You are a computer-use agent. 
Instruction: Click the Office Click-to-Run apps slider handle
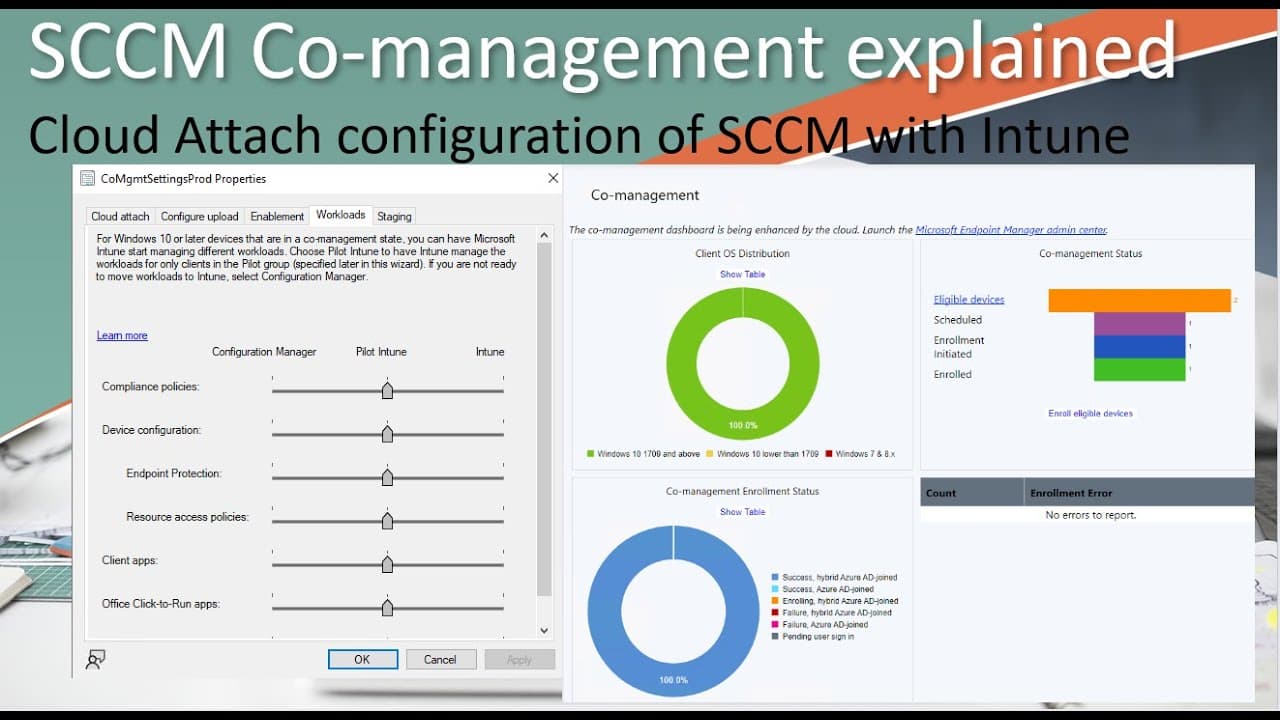coord(387,608)
